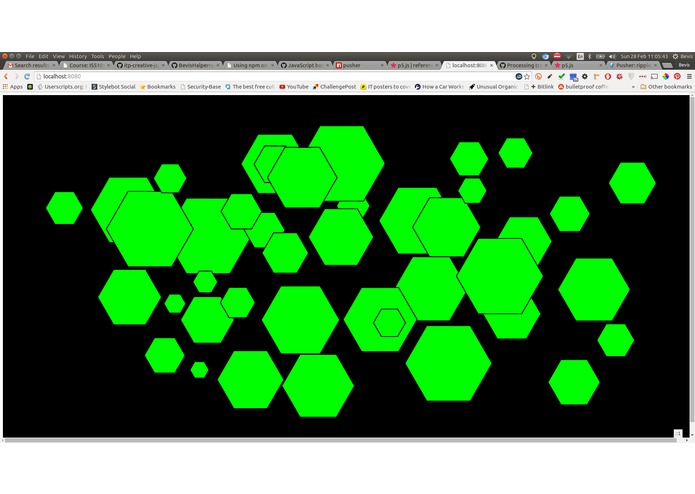Open the How a Car Works bookmark
The width and height of the screenshot is (695, 494).
point(439,87)
